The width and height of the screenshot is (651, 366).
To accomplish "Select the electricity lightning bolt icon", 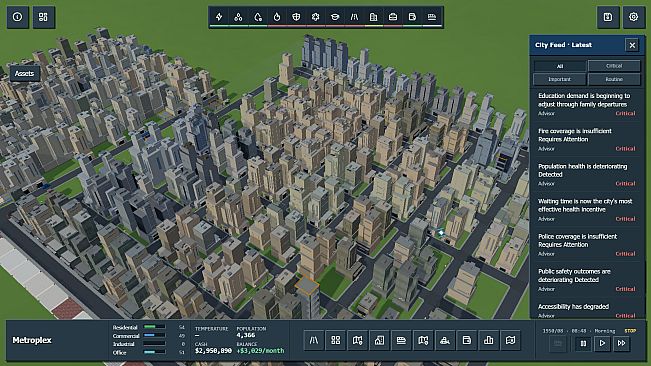I will coord(219,17).
